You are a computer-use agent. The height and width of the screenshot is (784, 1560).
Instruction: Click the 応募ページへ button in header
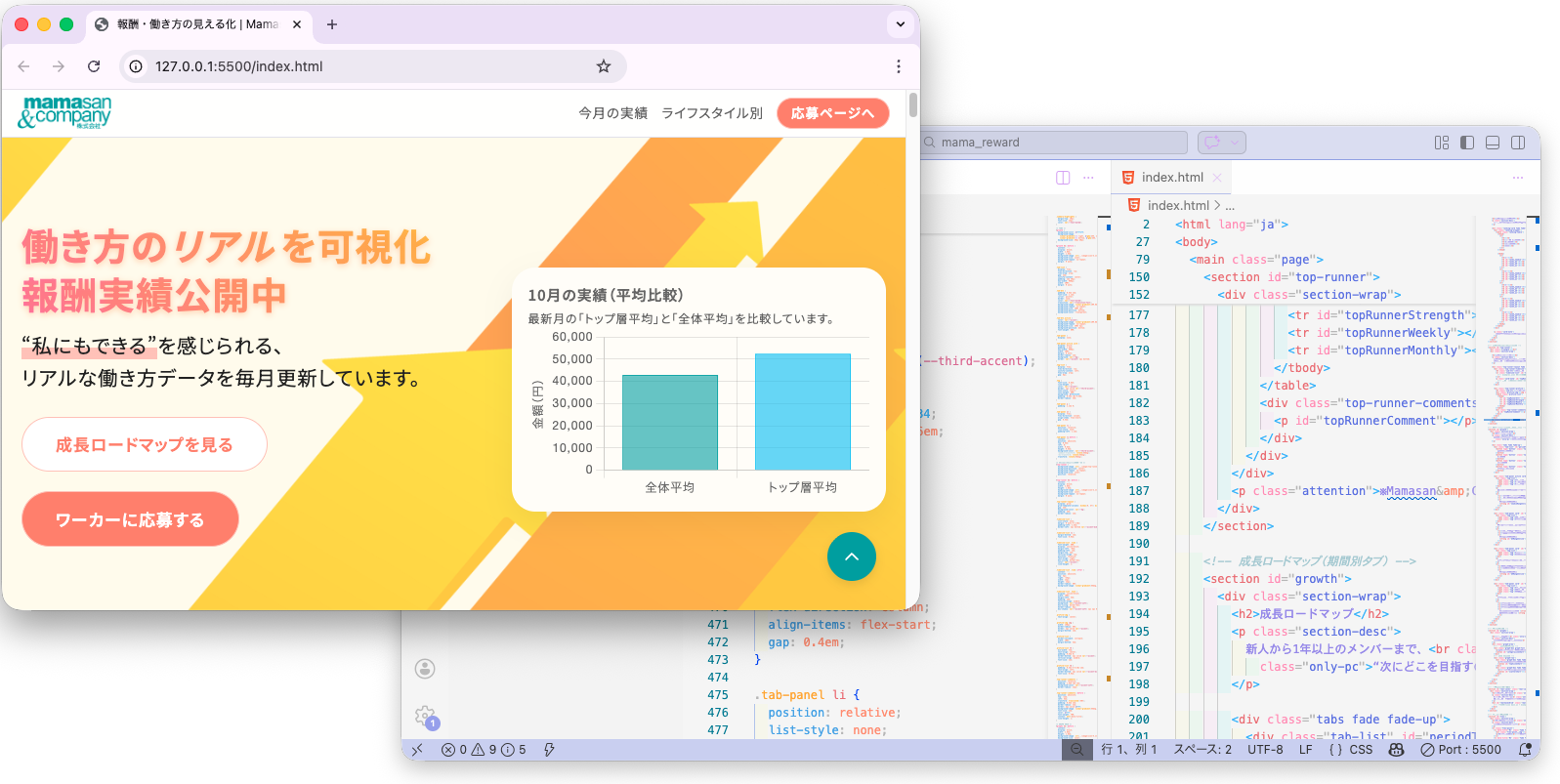832,113
